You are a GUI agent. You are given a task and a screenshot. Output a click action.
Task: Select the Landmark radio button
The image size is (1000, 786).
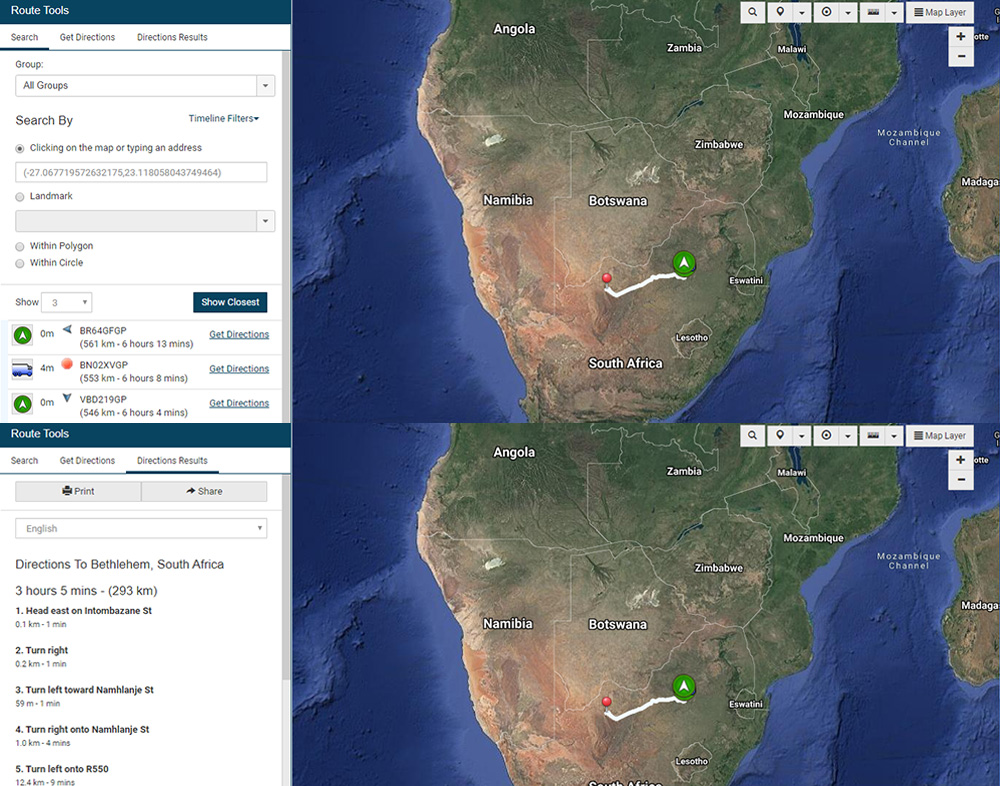(x=20, y=197)
